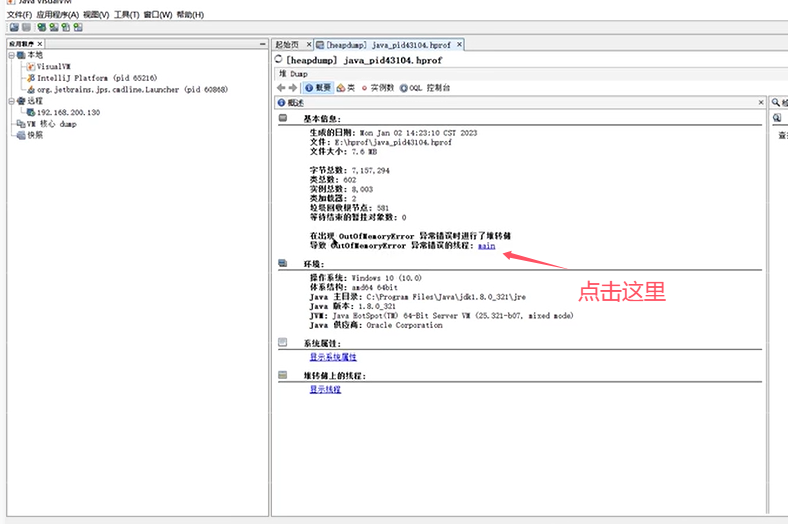This screenshot has width=788, height=524.
Task: Click the first toolbar icon (load snapshot)
Action: [14, 27]
